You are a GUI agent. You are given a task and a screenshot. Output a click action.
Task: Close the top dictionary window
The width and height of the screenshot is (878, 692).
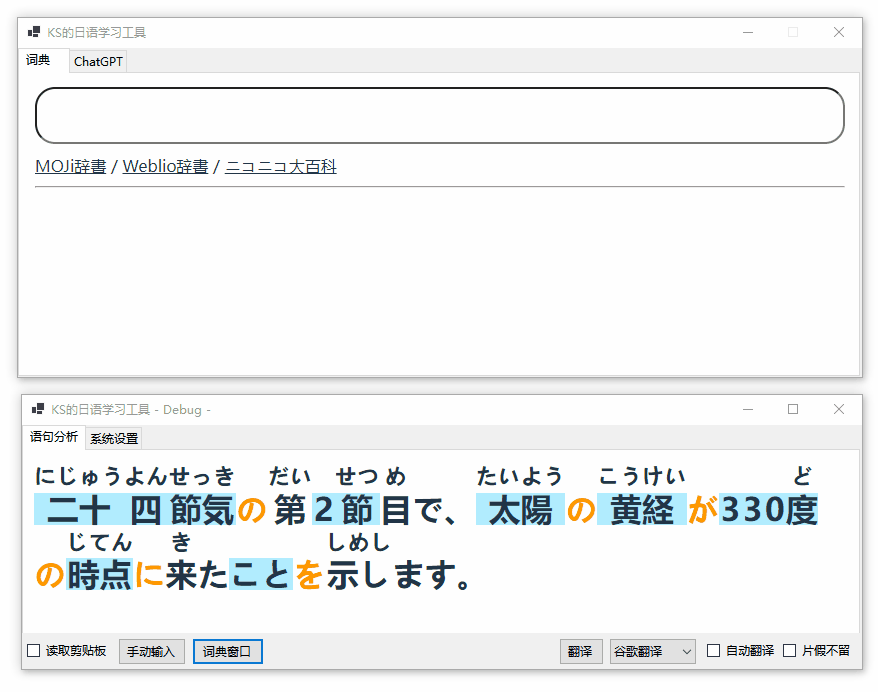pos(839,32)
